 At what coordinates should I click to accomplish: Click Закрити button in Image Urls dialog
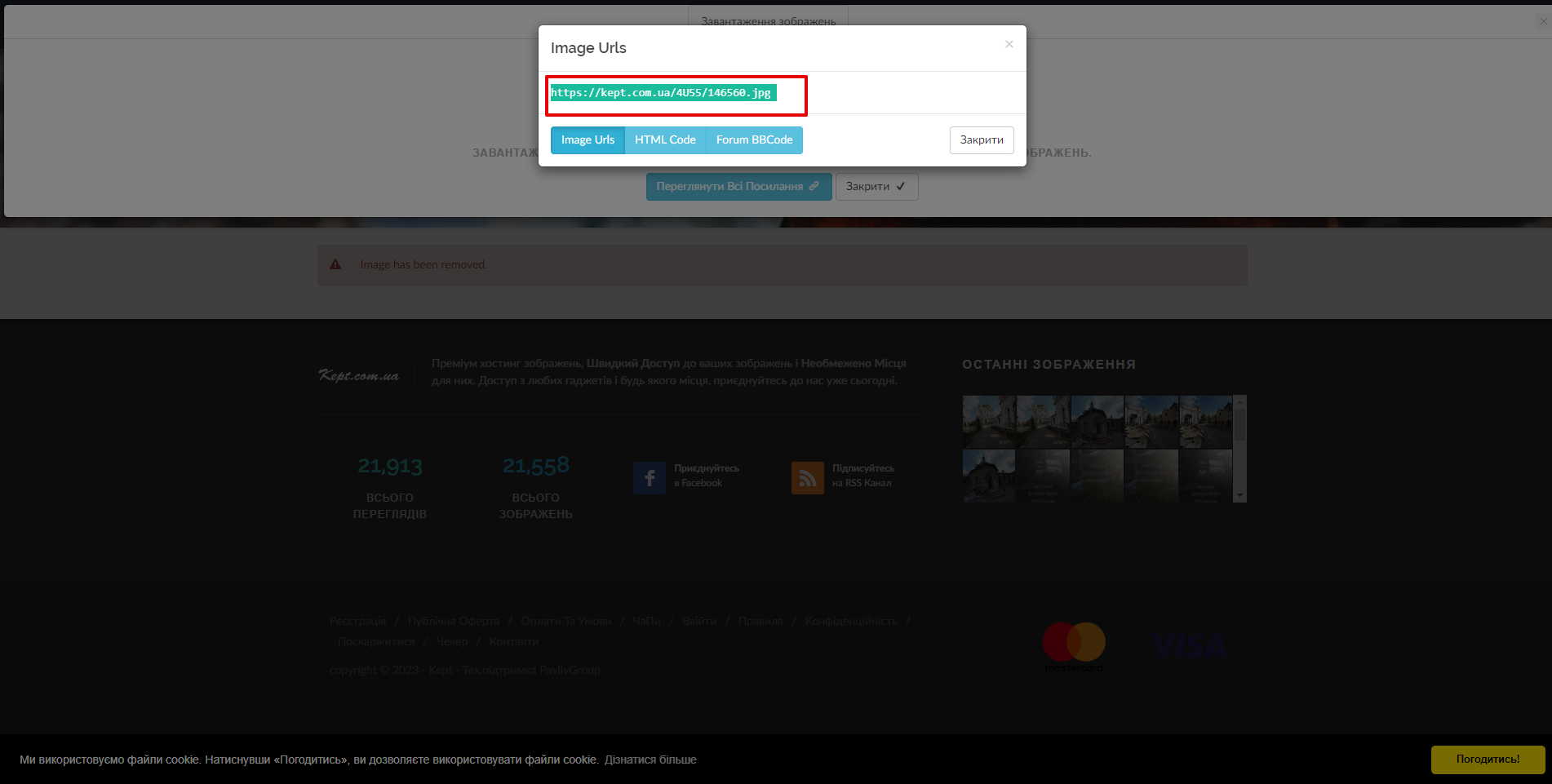[x=982, y=140]
